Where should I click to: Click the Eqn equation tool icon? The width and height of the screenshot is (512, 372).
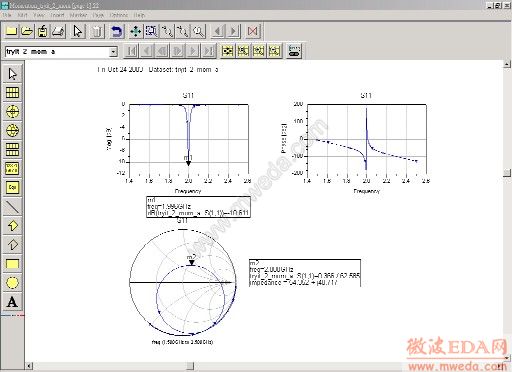click(12, 187)
